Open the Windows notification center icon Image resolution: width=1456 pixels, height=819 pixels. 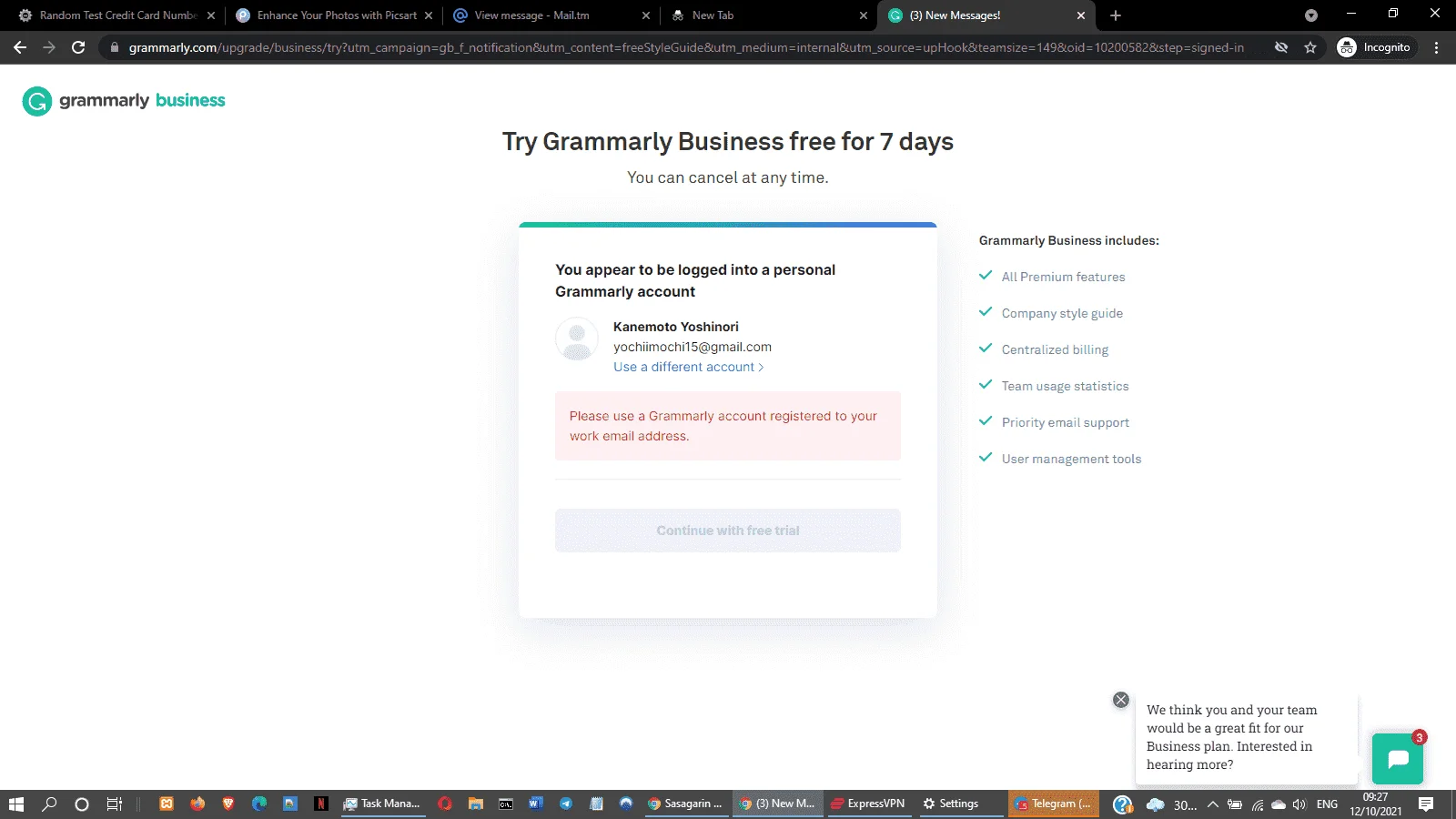[1426, 804]
